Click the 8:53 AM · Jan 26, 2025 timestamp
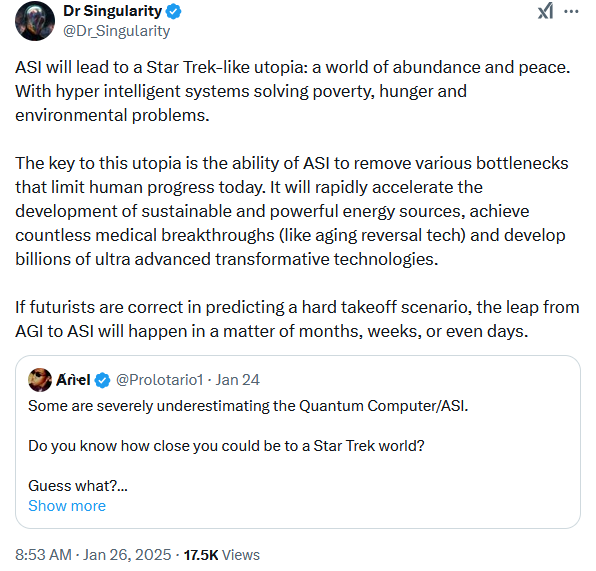The image size is (596, 571). point(93,555)
